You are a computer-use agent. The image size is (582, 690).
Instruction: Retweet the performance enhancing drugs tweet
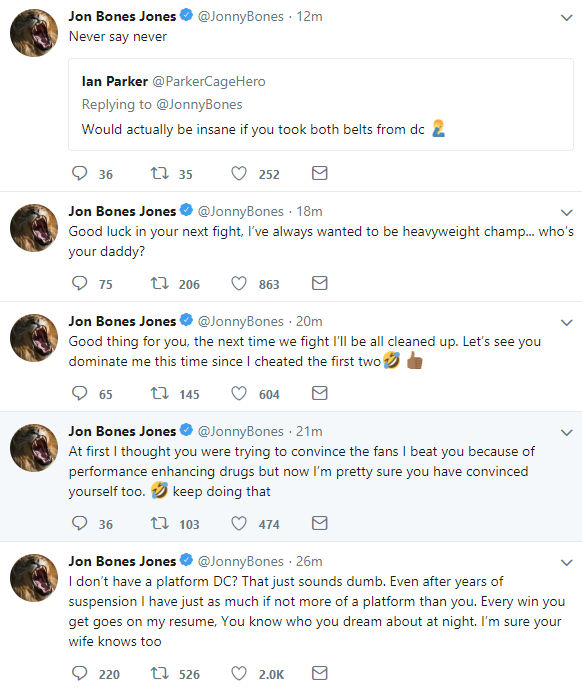pos(159,524)
